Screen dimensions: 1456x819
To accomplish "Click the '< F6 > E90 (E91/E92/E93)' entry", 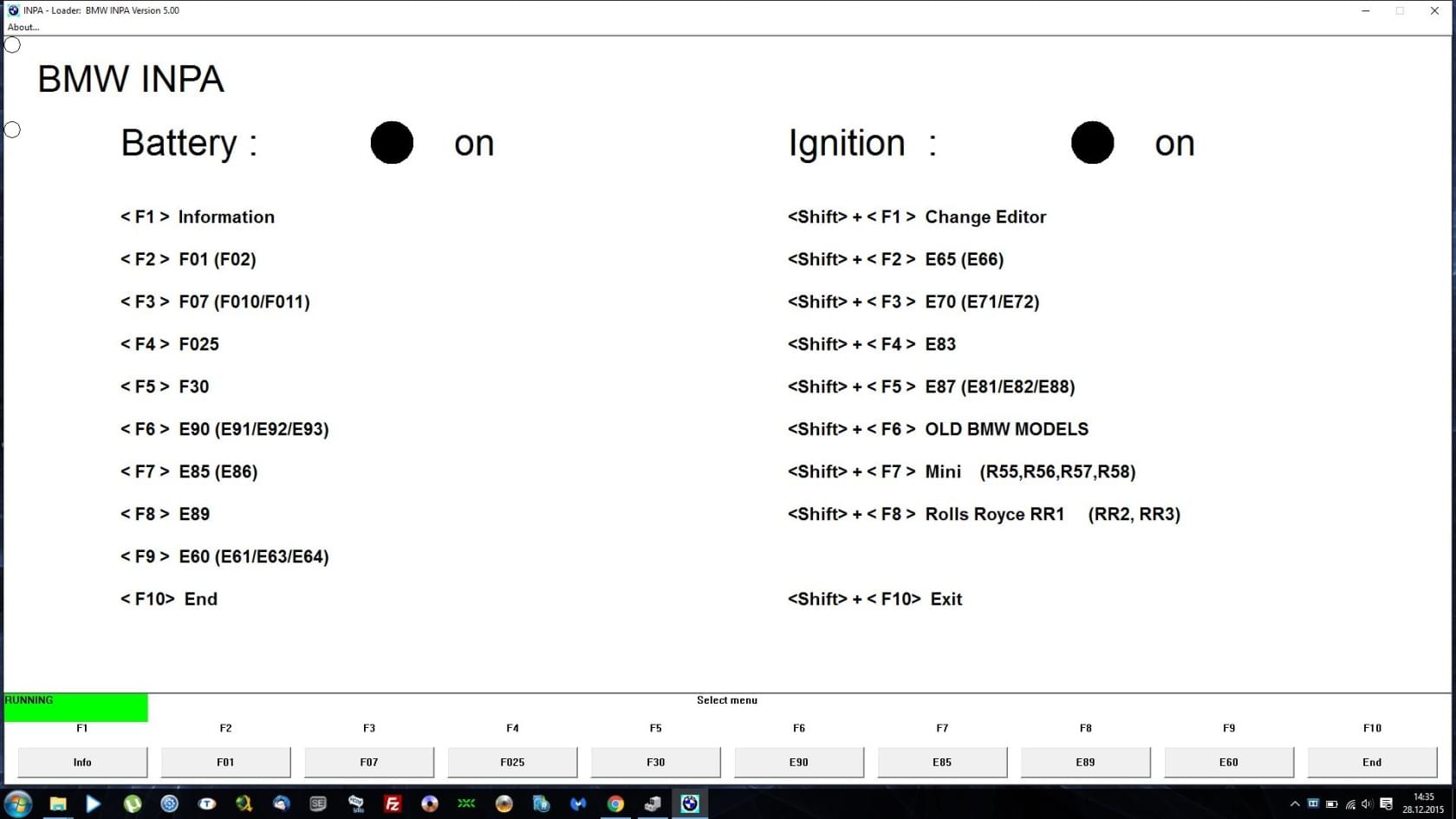I will (224, 429).
